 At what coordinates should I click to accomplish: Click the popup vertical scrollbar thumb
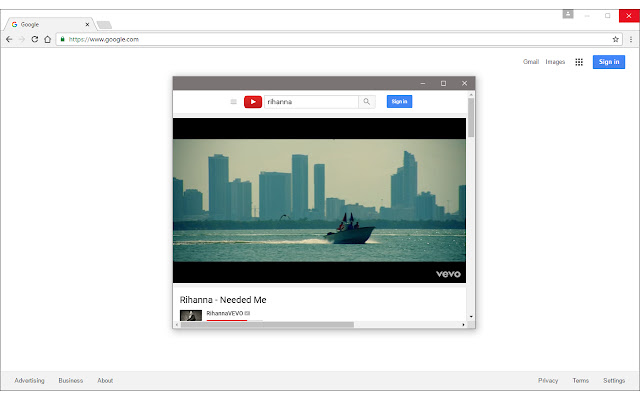point(471,117)
